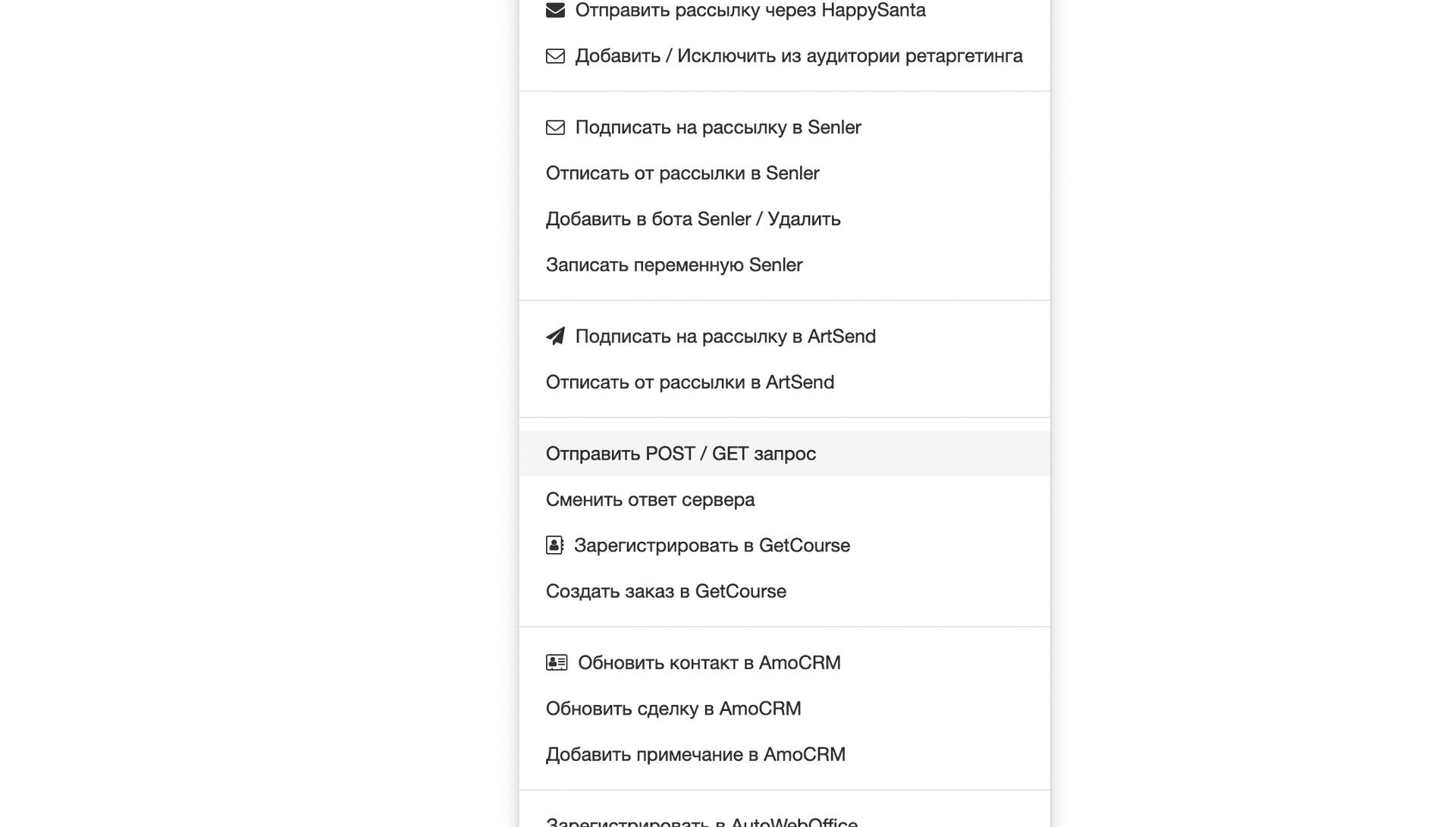Click envelope icon beside HappySanta mailing
Viewport: 1456px width, 827px height.
555,11
